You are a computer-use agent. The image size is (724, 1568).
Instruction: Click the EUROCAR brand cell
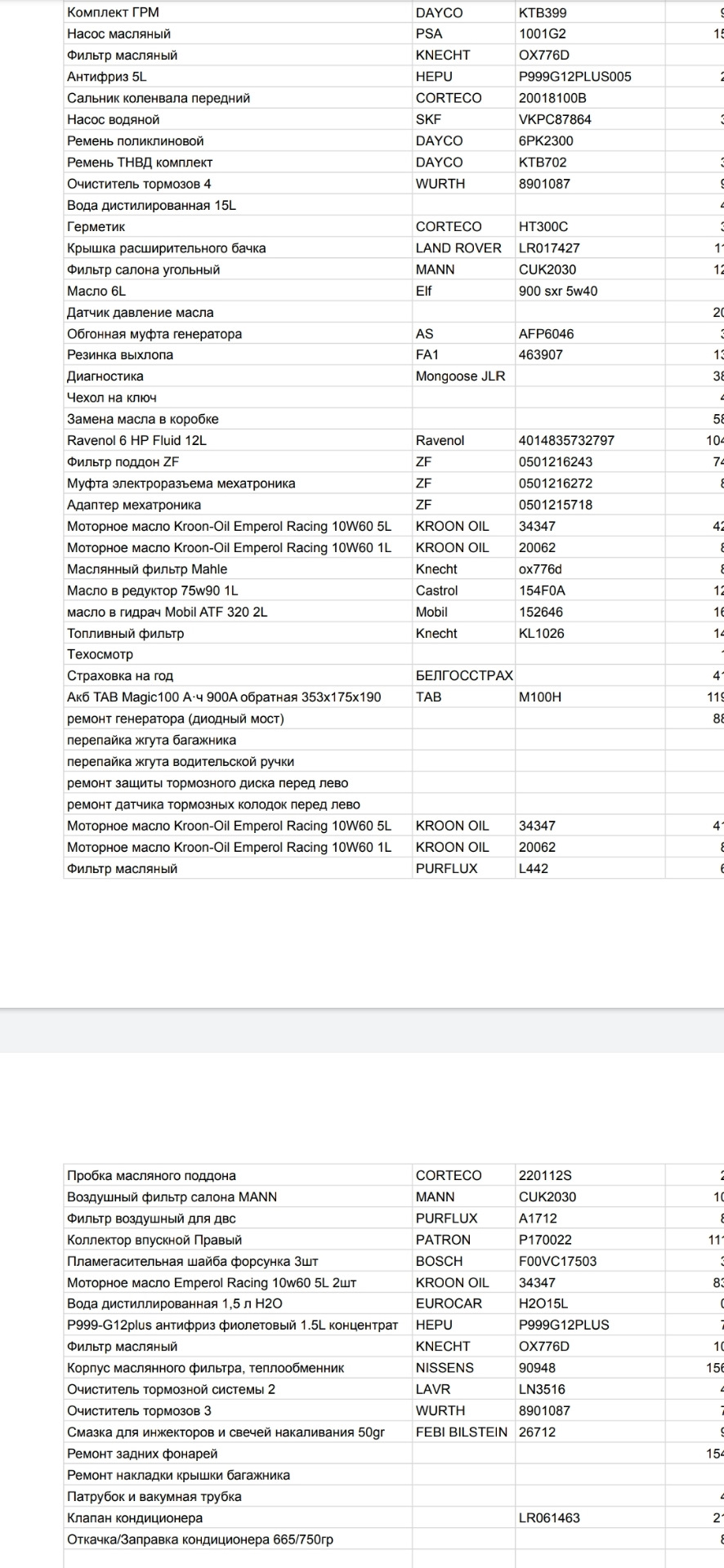463,1303
